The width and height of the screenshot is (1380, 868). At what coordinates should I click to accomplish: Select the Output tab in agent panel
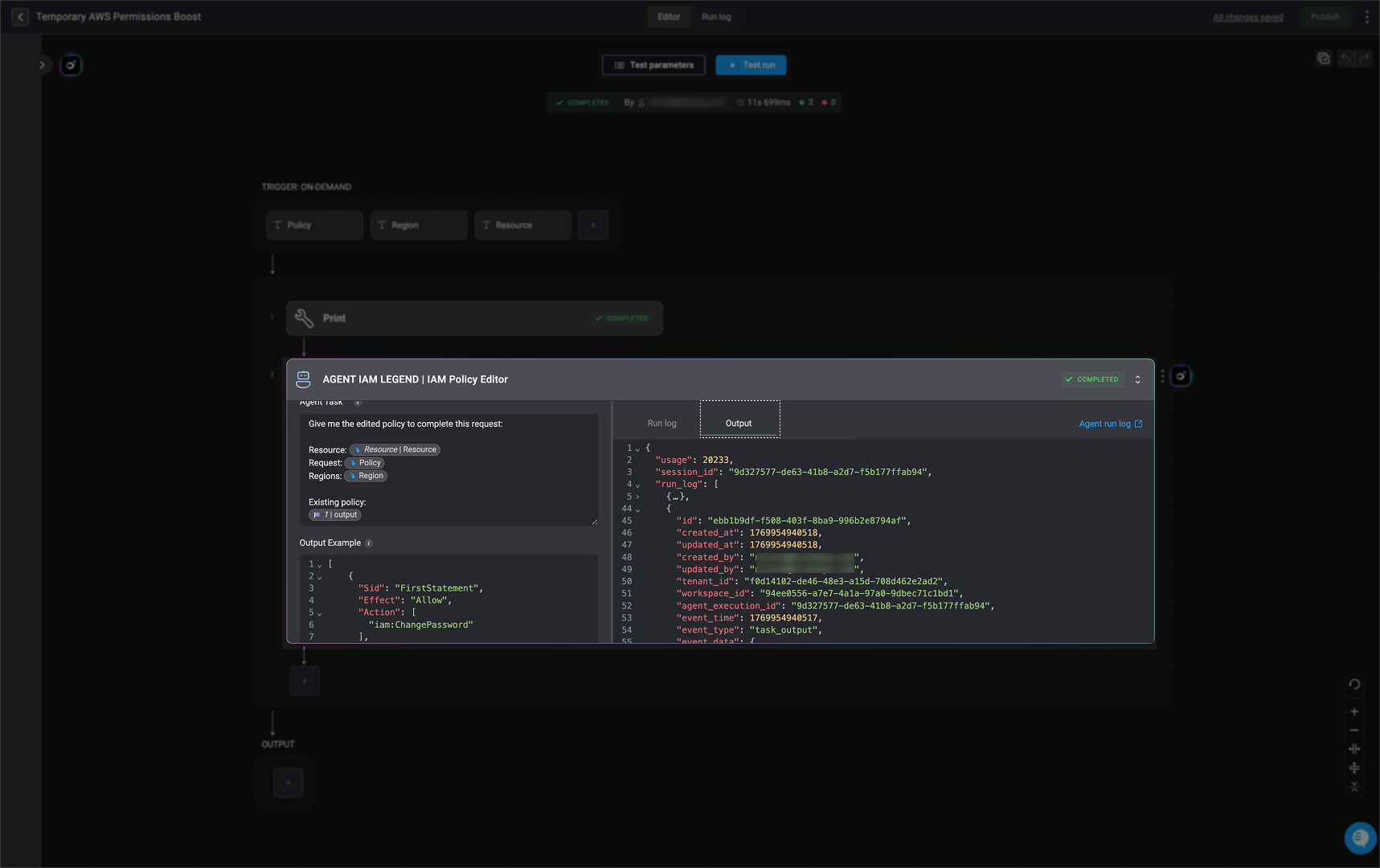(739, 420)
